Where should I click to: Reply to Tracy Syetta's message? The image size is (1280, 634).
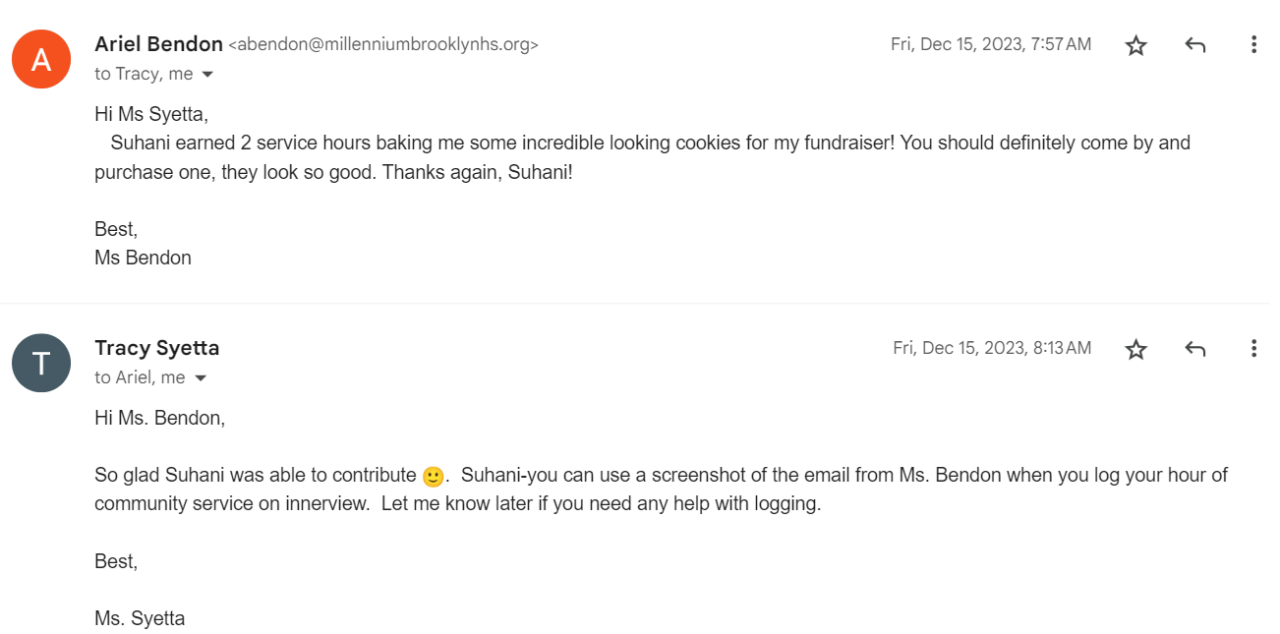click(x=1194, y=349)
